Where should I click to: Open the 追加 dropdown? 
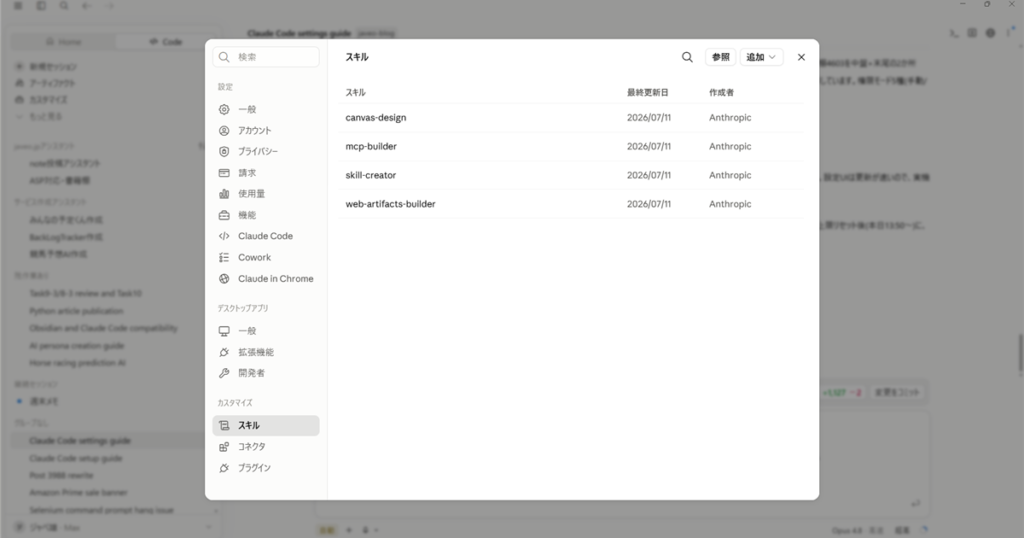point(761,57)
